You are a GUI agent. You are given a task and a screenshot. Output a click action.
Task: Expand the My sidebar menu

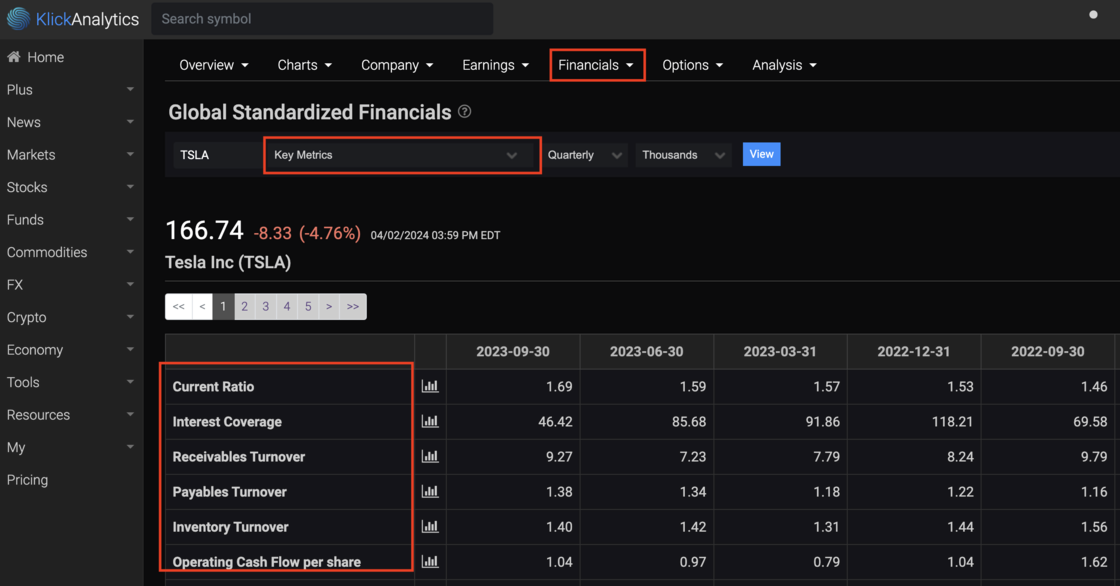click(x=70, y=447)
